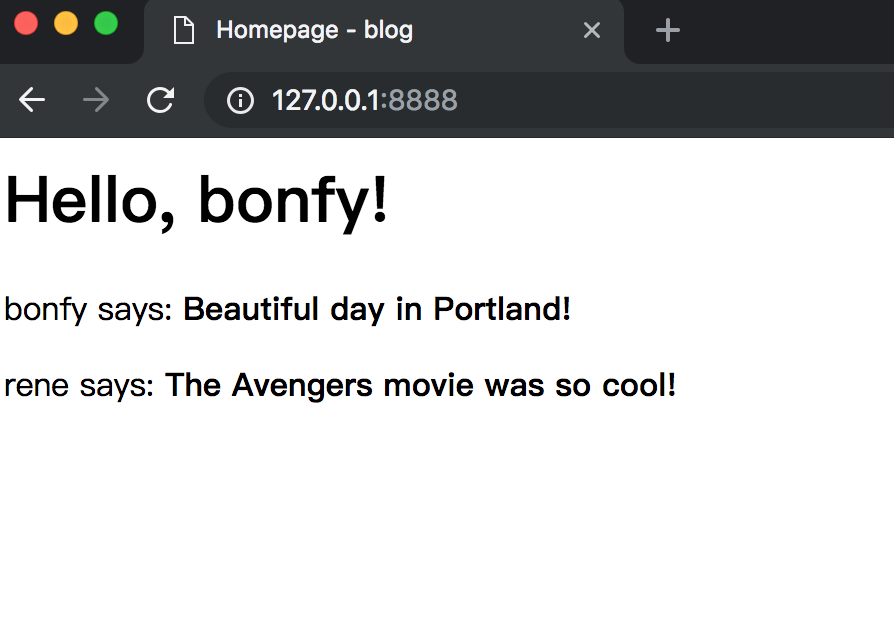Click the back navigation arrow
The image size is (894, 630).
pos(32,100)
